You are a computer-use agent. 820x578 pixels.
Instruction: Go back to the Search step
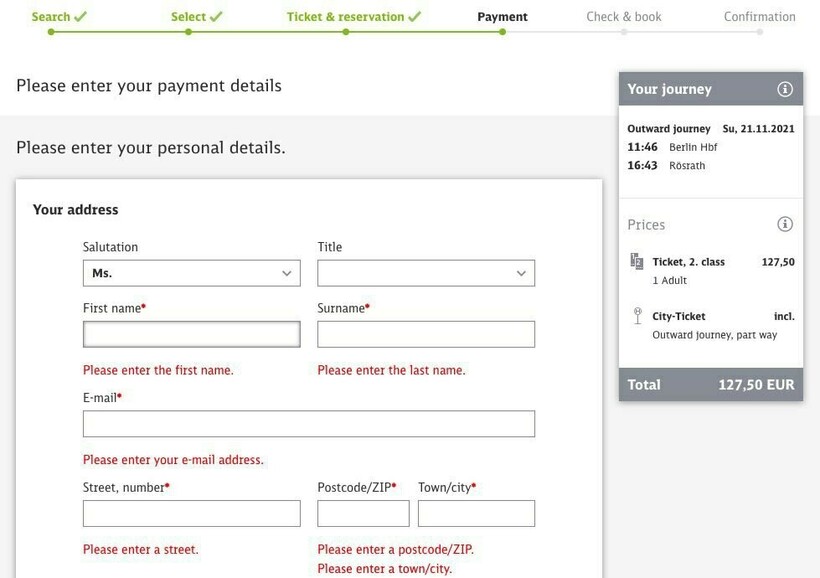51,17
